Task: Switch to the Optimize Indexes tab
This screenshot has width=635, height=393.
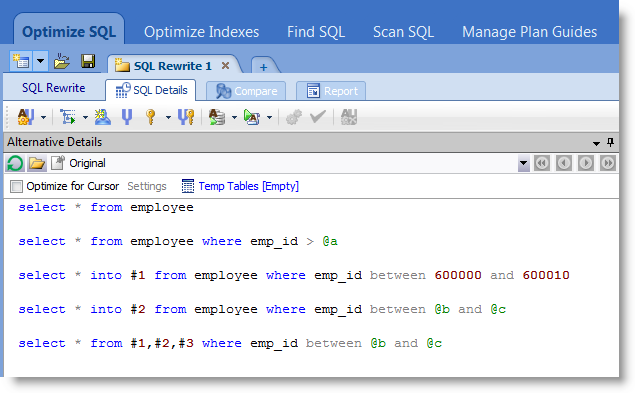Action: (x=201, y=32)
